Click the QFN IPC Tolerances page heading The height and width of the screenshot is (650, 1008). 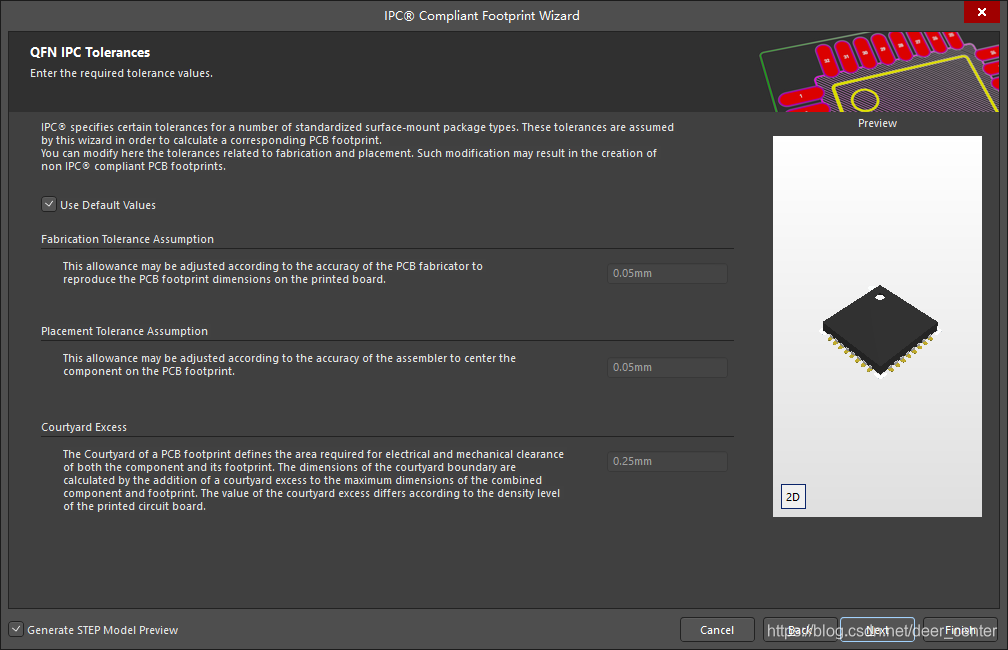click(x=90, y=52)
